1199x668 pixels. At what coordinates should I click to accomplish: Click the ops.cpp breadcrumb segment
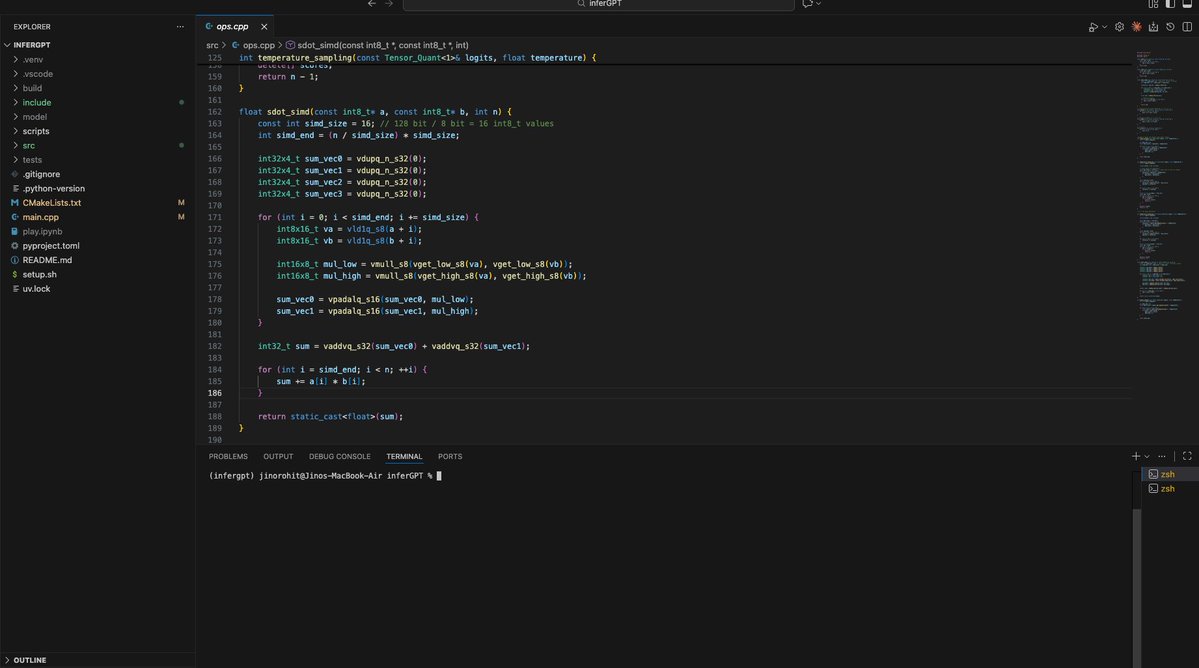[258, 45]
